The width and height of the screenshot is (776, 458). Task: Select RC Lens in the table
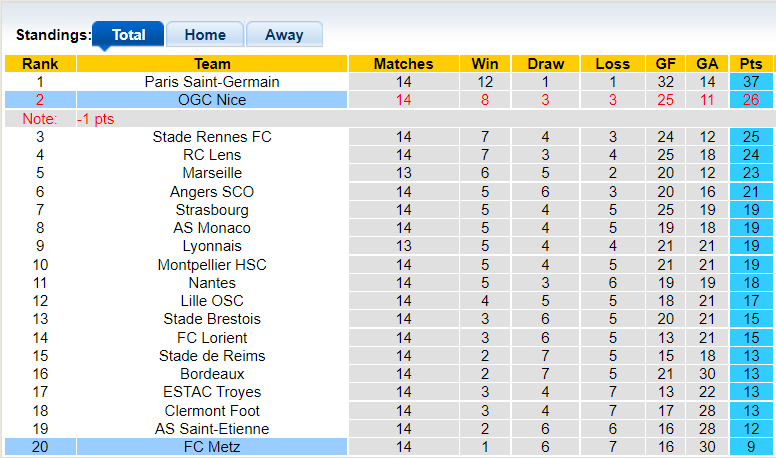tap(212, 155)
